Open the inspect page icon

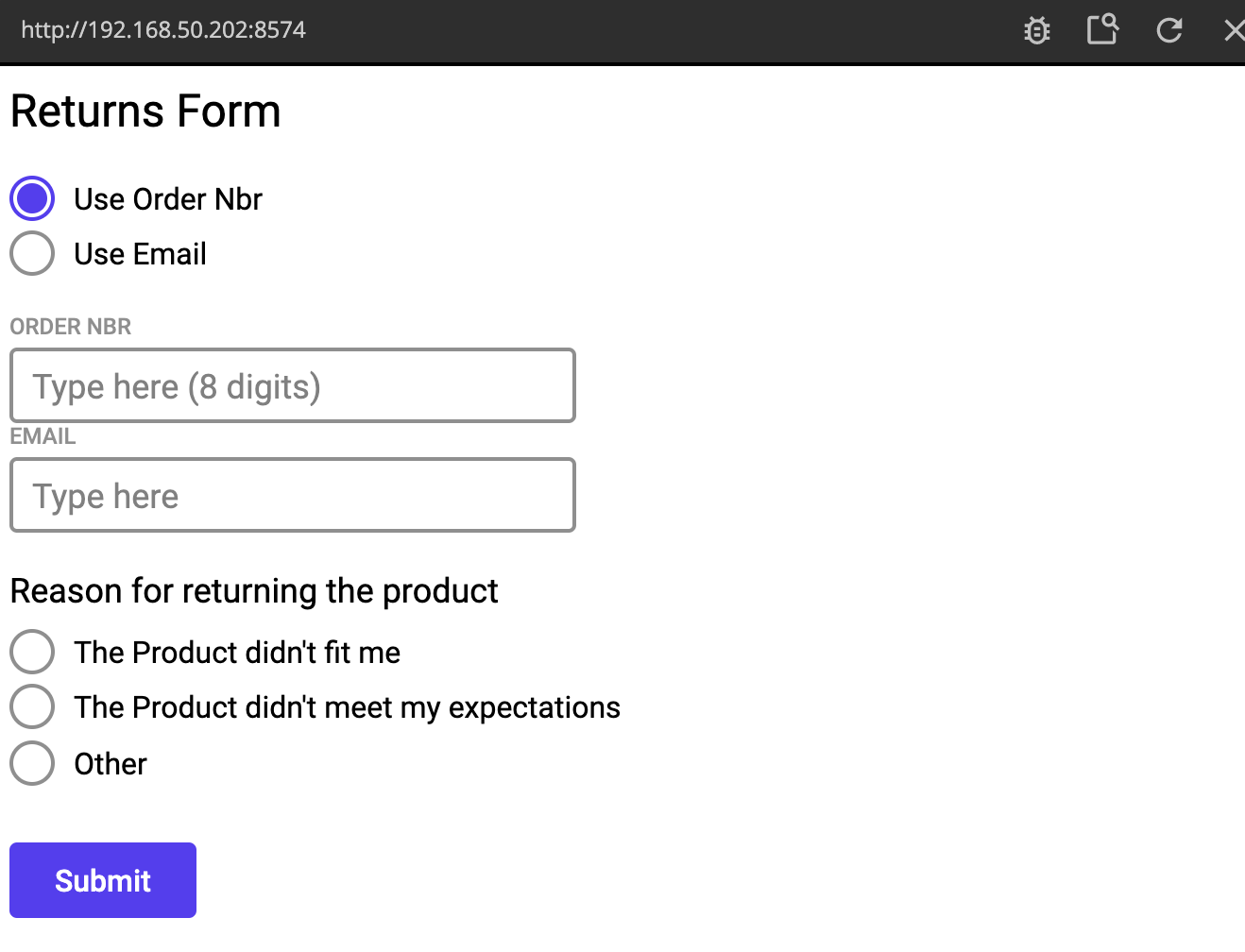1102,30
